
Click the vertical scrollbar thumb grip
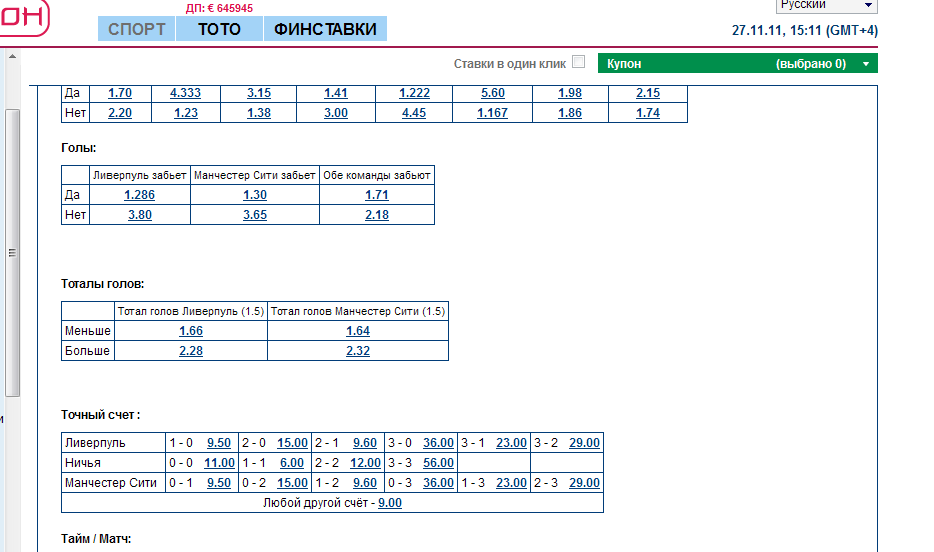click(13, 252)
